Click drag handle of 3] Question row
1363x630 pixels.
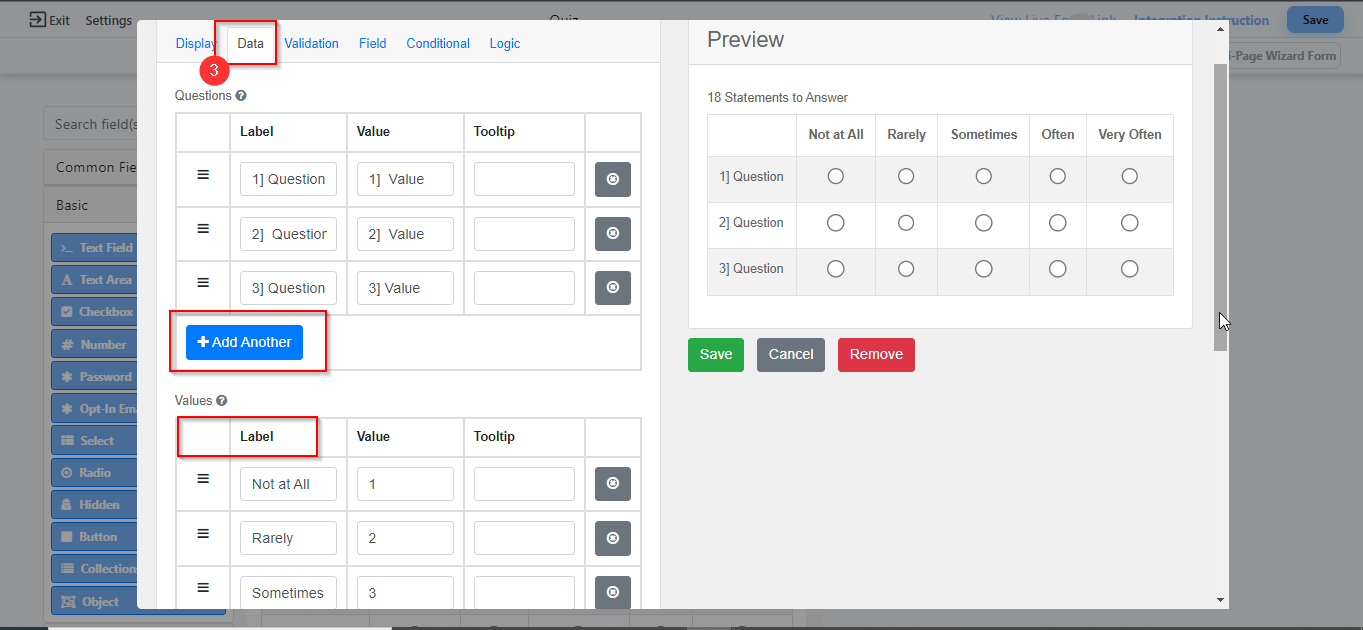pos(203,283)
